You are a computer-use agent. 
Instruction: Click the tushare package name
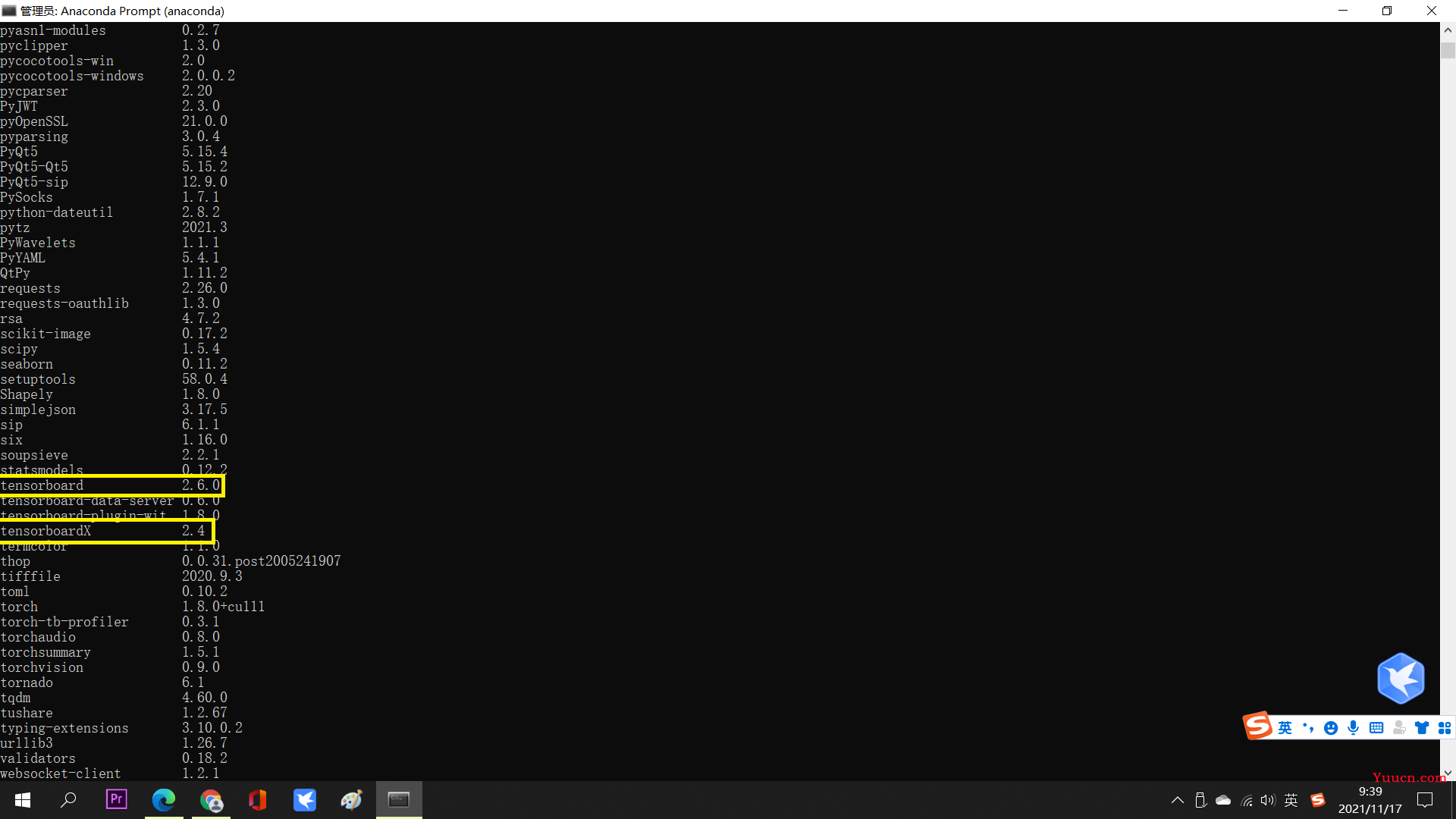tap(27, 713)
